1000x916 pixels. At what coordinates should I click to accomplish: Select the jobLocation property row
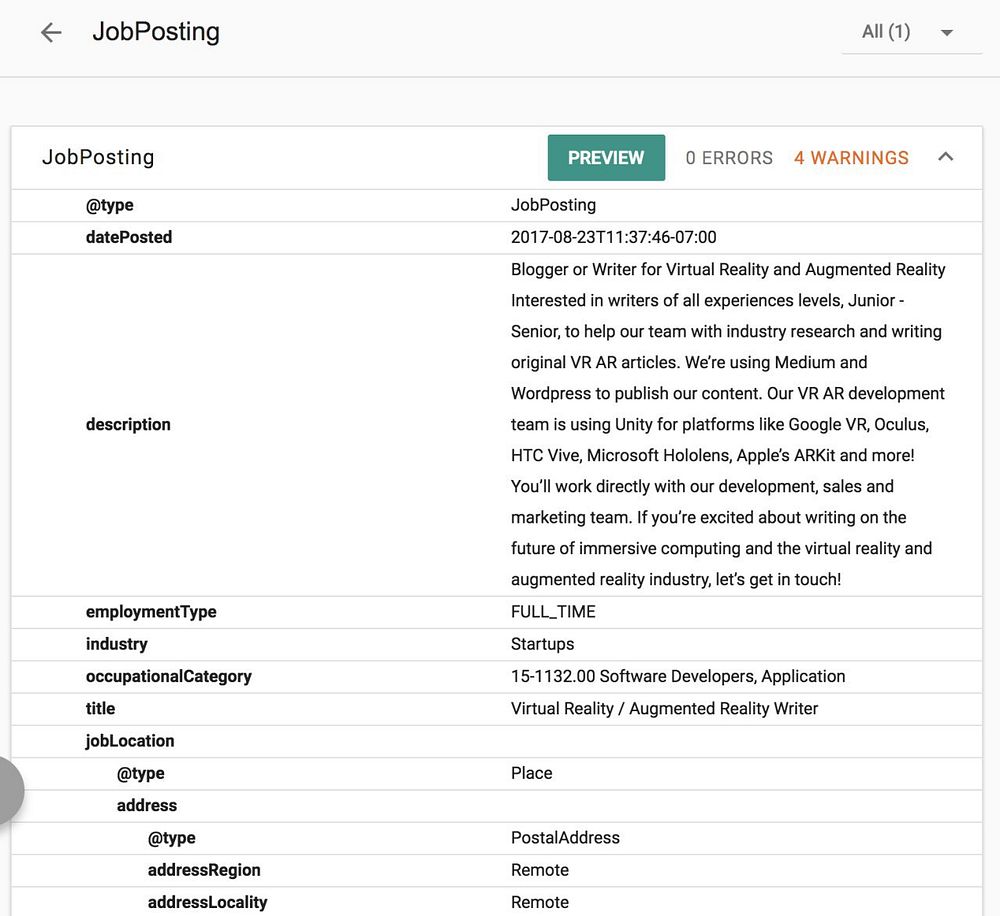(130, 741)
